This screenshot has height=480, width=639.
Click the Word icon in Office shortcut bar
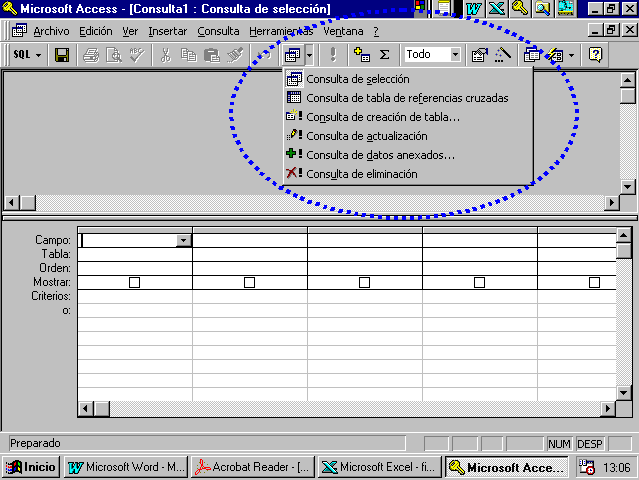pos(474,8)
